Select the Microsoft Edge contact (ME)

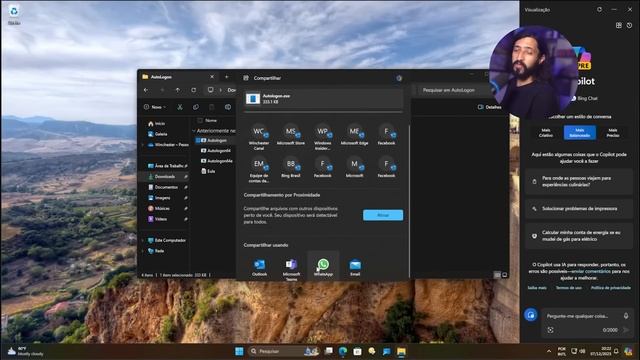[354, 135]
